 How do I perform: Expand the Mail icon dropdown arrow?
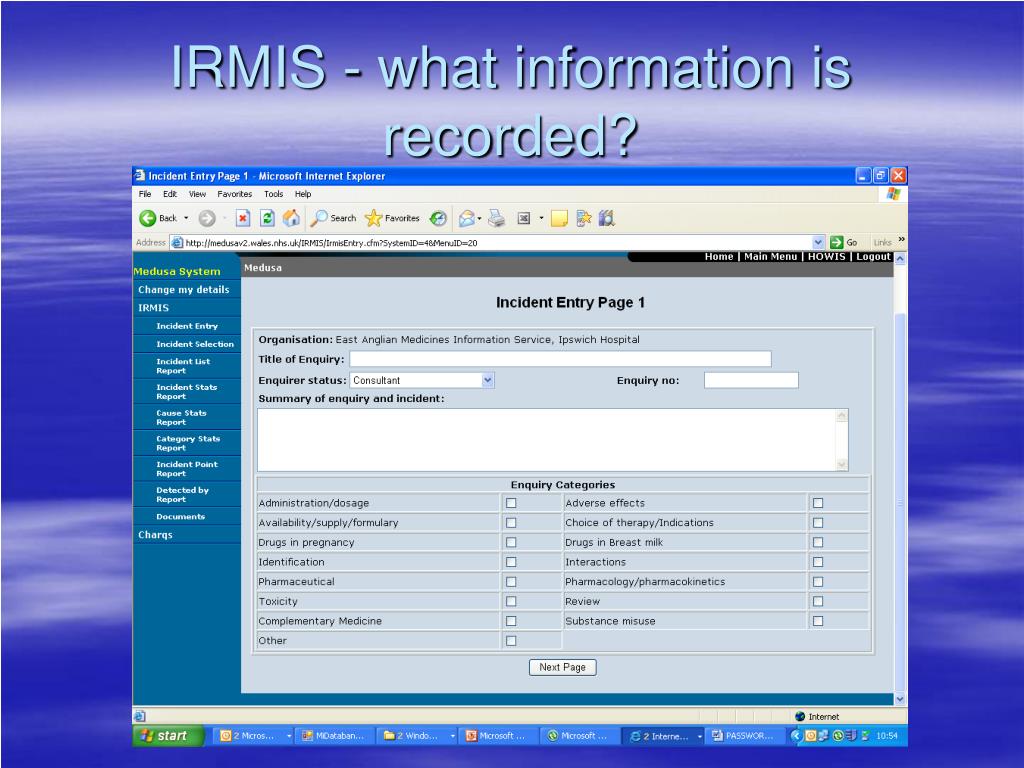(x=480, y=218)
